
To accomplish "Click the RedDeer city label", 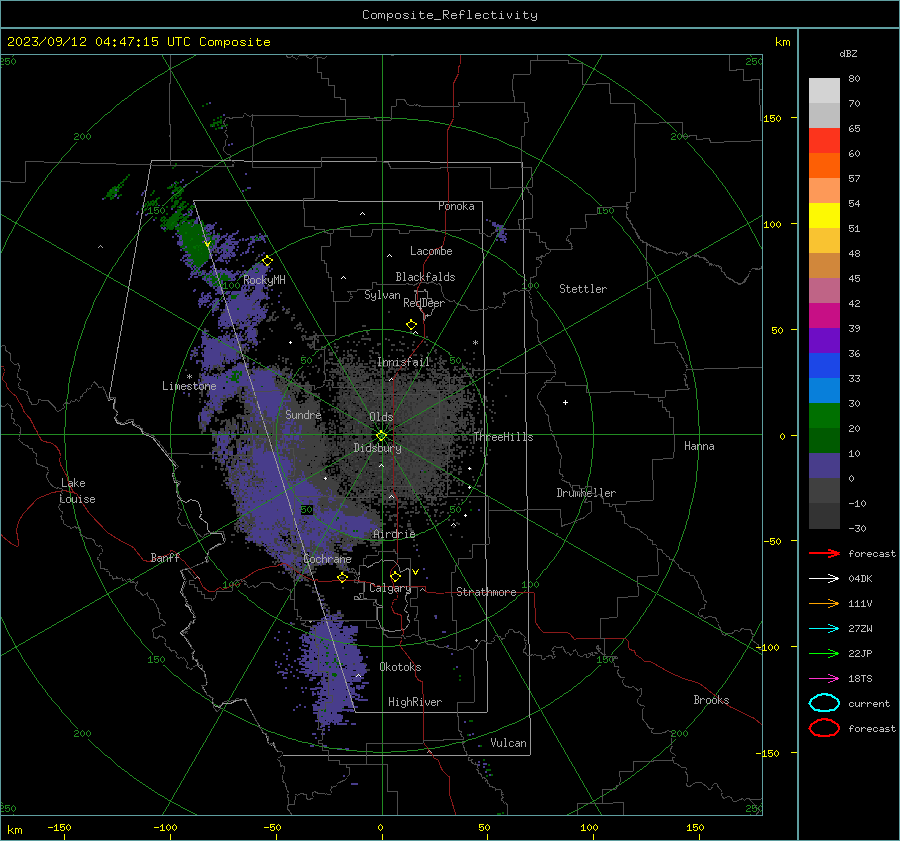I will click(424, 303).
